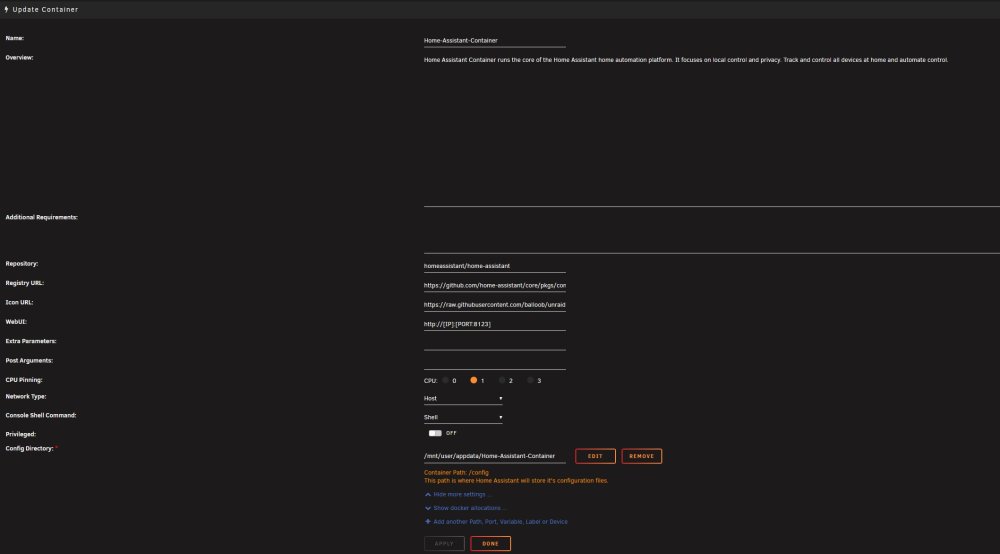
Task: Focus the Config Directory path field
Action: click(x=494, y=456)
